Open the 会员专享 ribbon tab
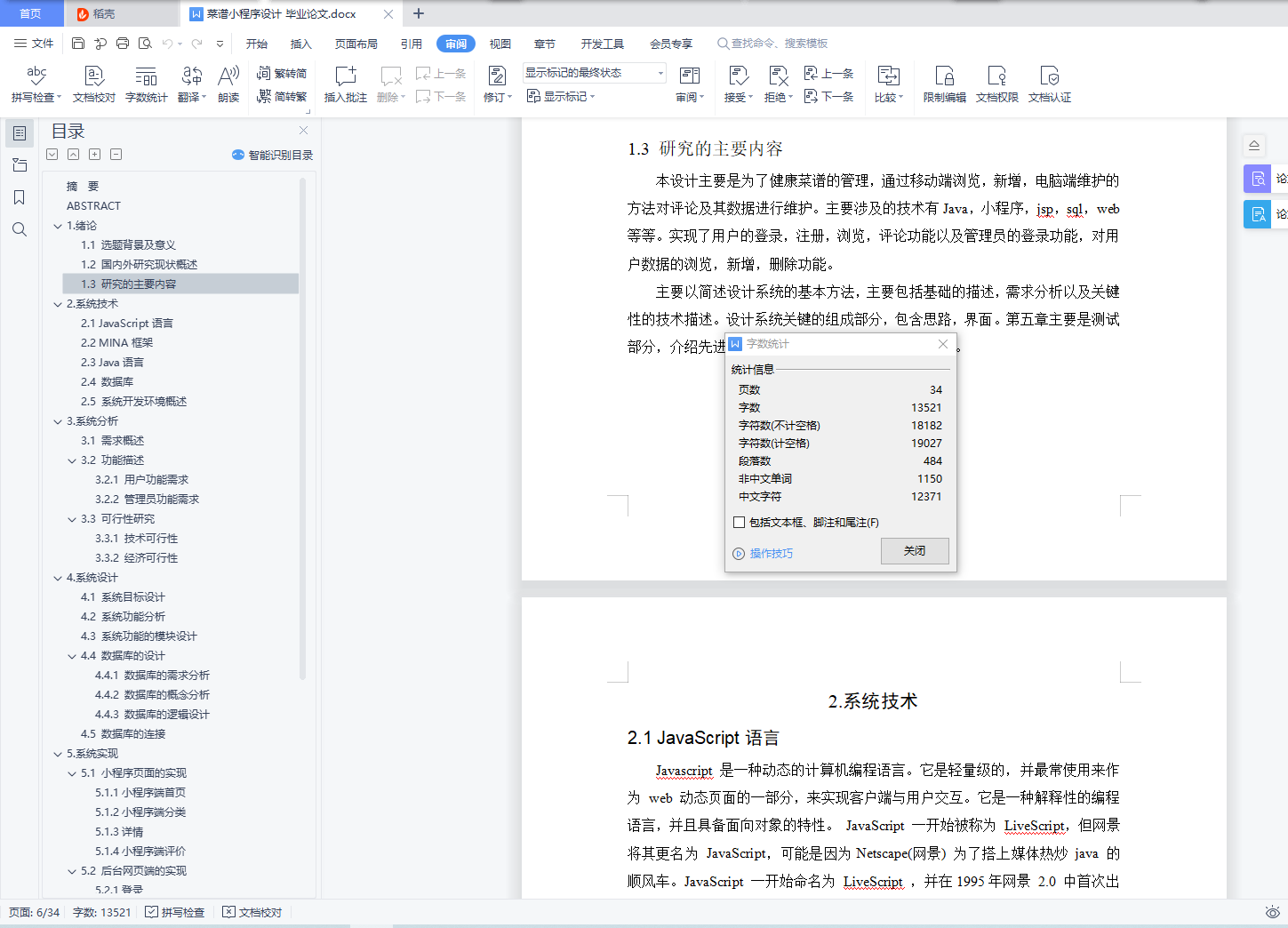The width and height of the screenshot is (1288, 928). 671,44
